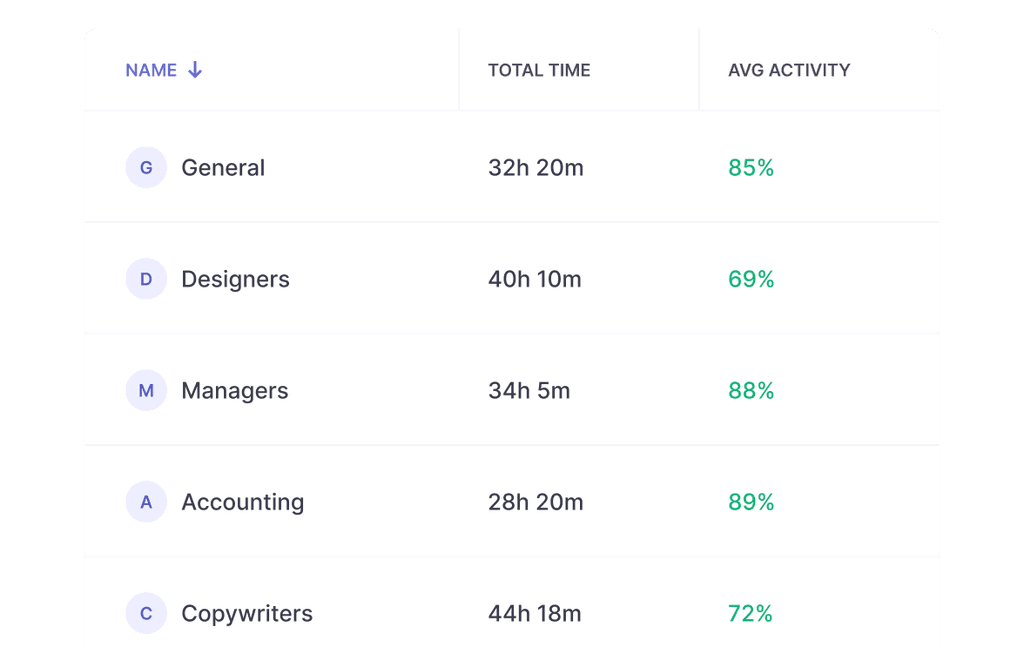
Task: Click the Copywriters avatar icon
Action: pyautogui.click(x=146, y=613)
